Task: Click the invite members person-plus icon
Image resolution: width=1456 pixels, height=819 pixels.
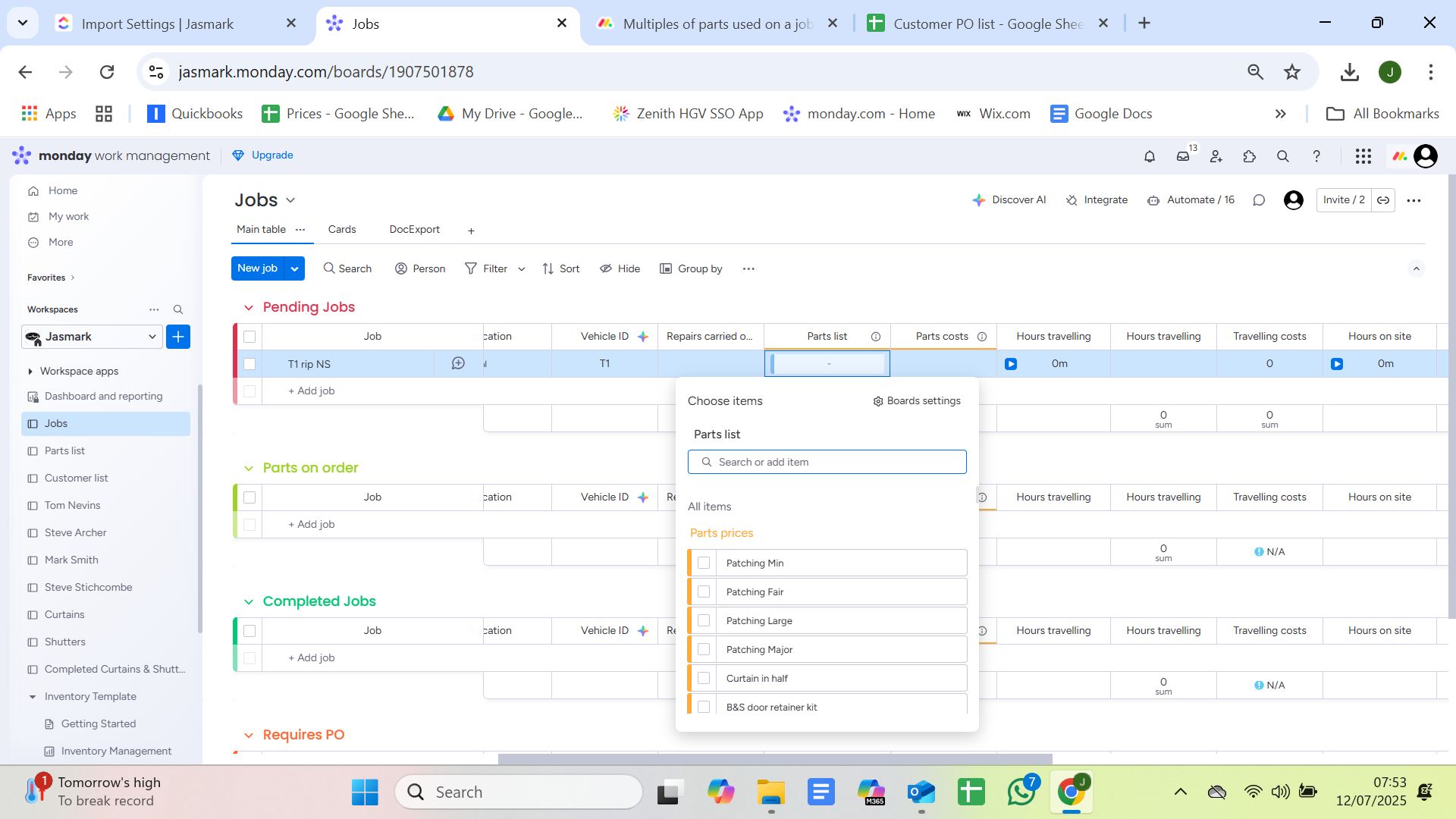Action: pos(1216,156)
